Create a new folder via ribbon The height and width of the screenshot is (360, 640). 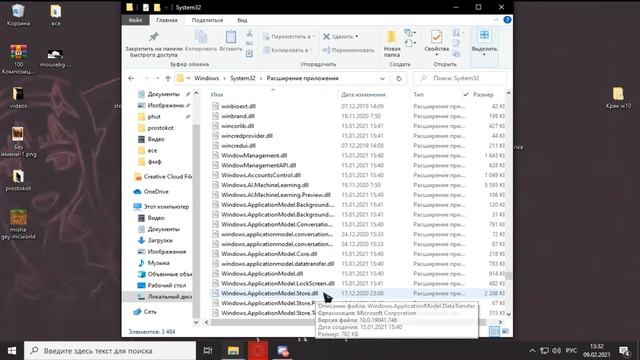coord(391,43)
